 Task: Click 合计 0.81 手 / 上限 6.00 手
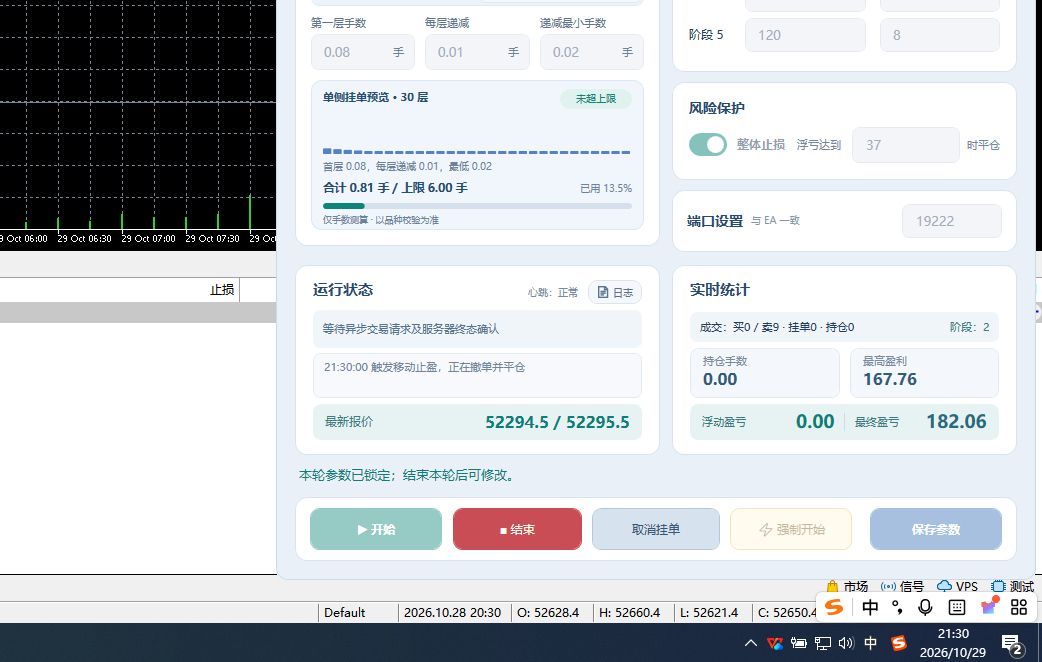[x=395, y=187]
